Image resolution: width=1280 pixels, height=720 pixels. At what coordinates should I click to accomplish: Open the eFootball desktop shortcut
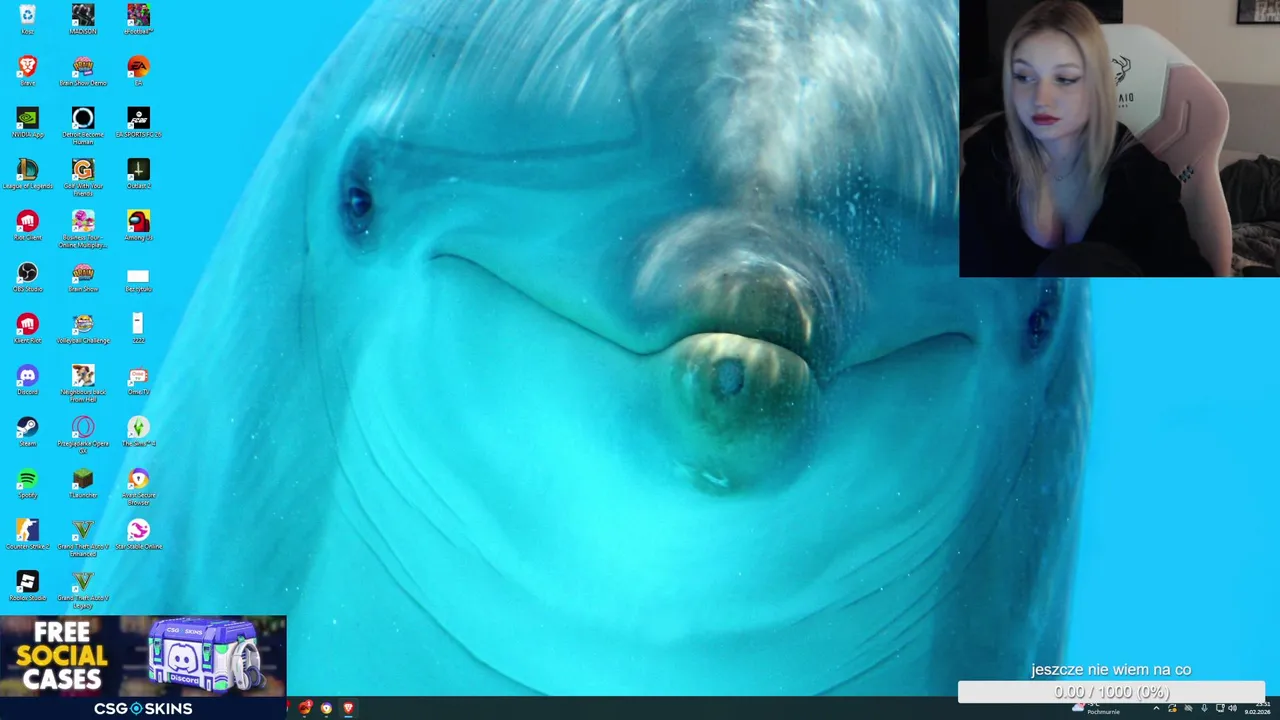point(138,18)
